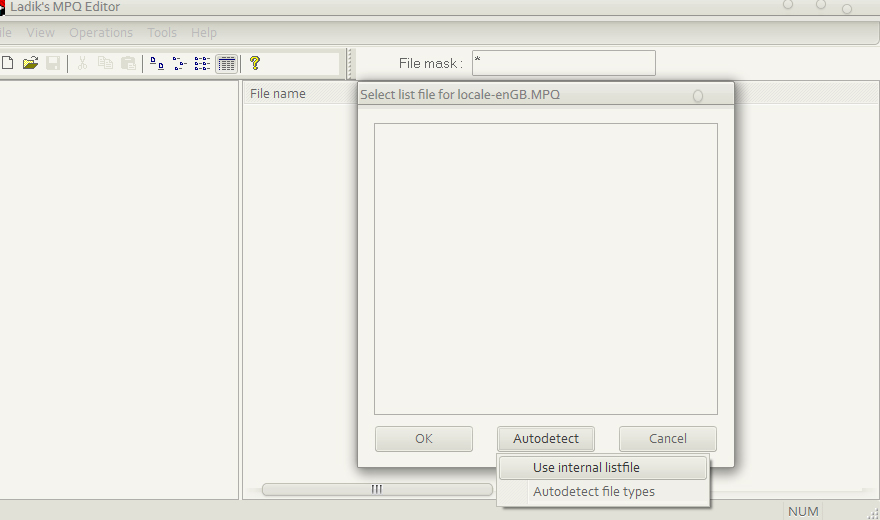Click into the File mask field

[x=563, y=63]
